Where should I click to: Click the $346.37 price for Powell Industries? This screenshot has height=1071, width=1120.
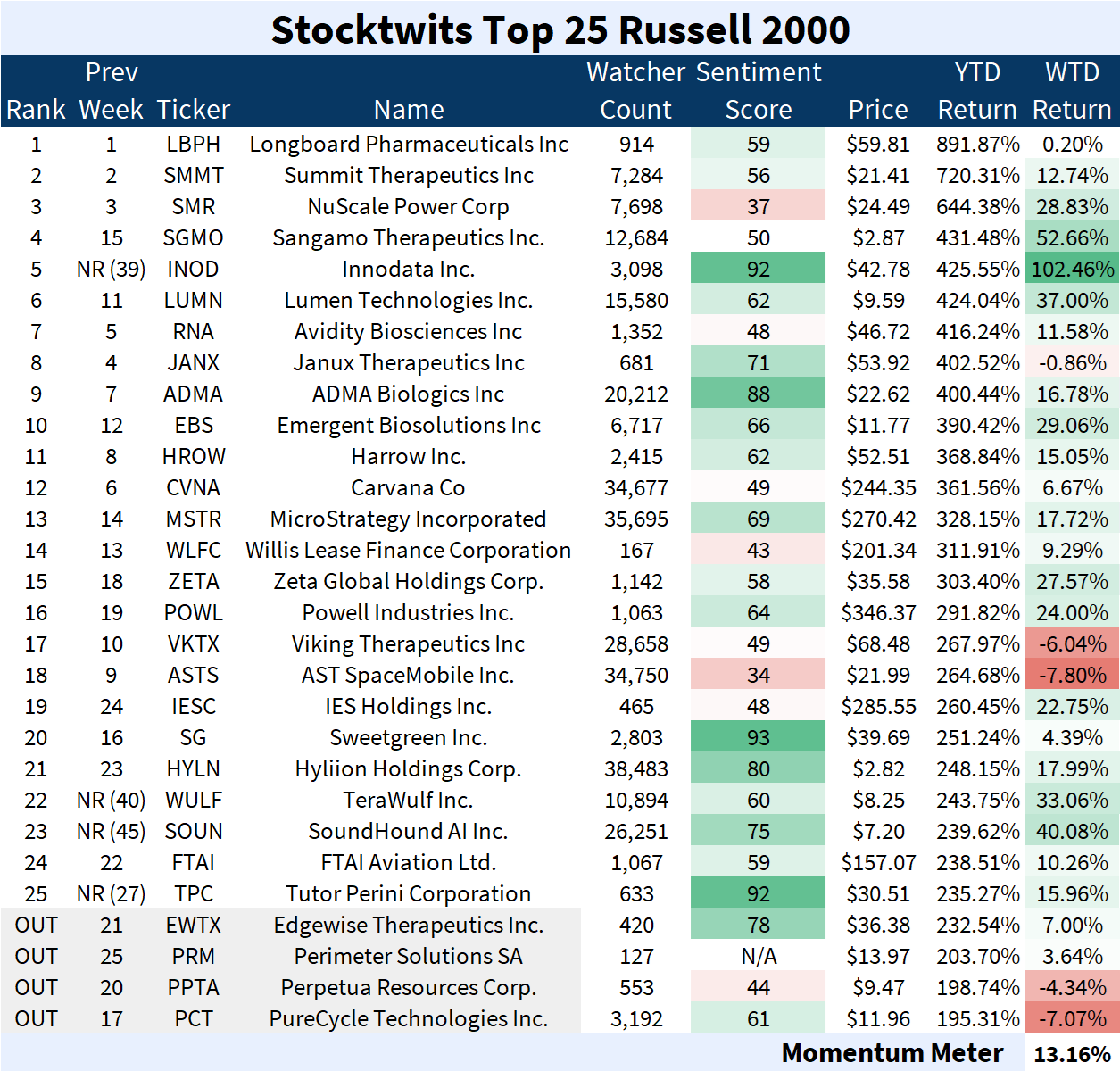click(x=878, y=613)
